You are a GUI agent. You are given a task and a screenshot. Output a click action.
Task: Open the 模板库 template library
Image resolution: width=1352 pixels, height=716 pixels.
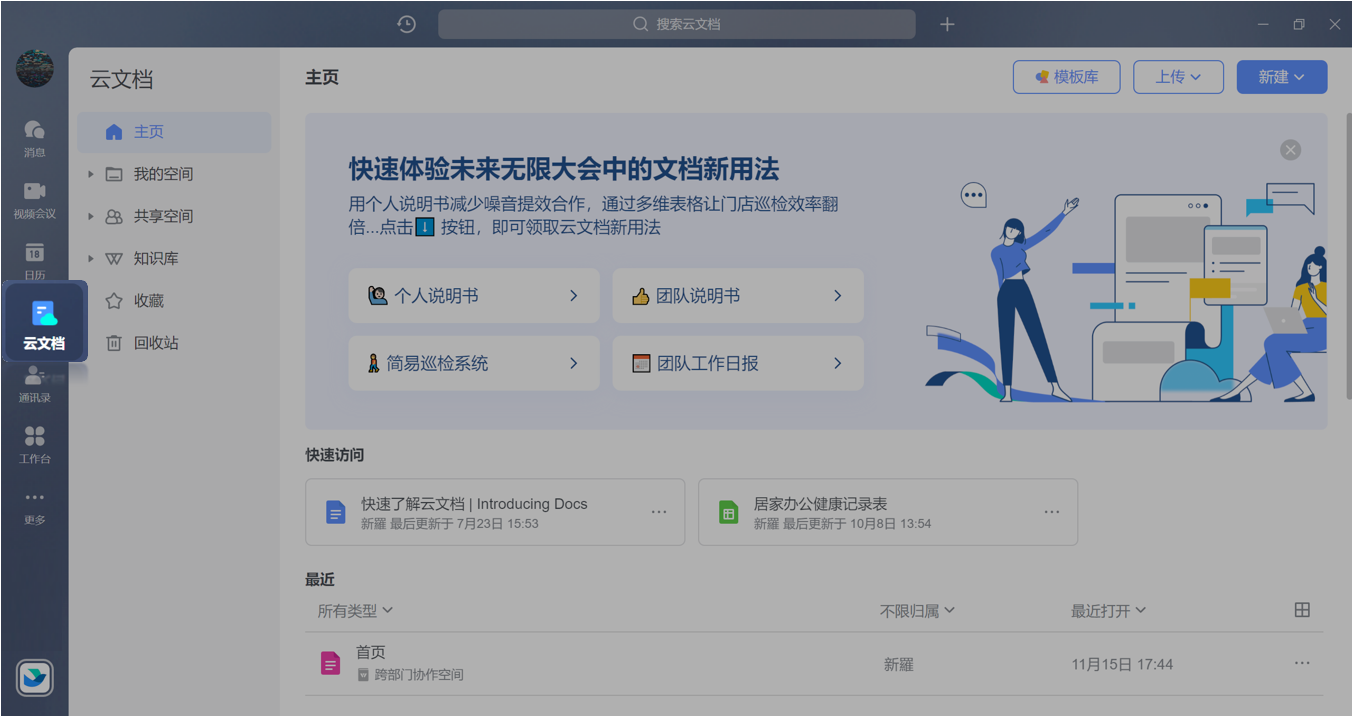click(x=1066, y=77)
